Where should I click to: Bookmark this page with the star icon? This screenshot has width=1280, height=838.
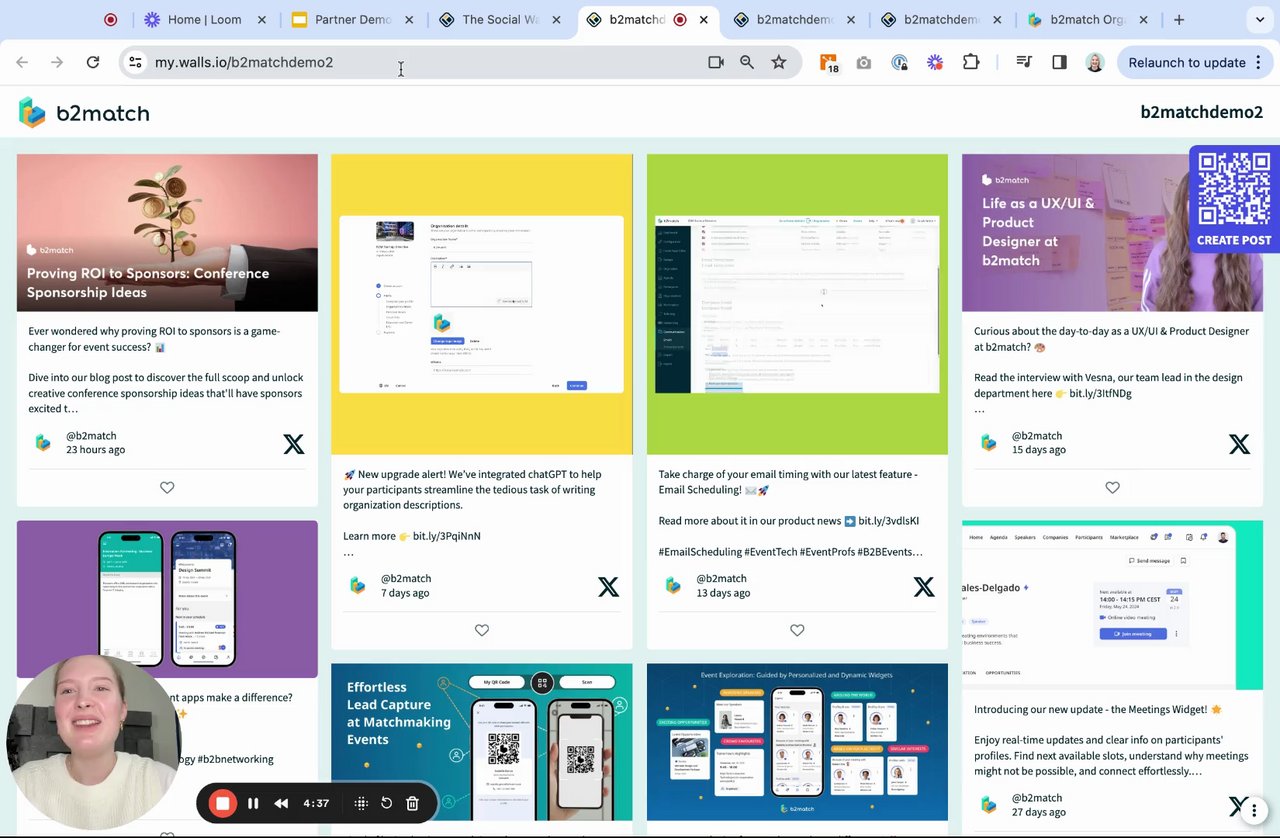[779, 62]
